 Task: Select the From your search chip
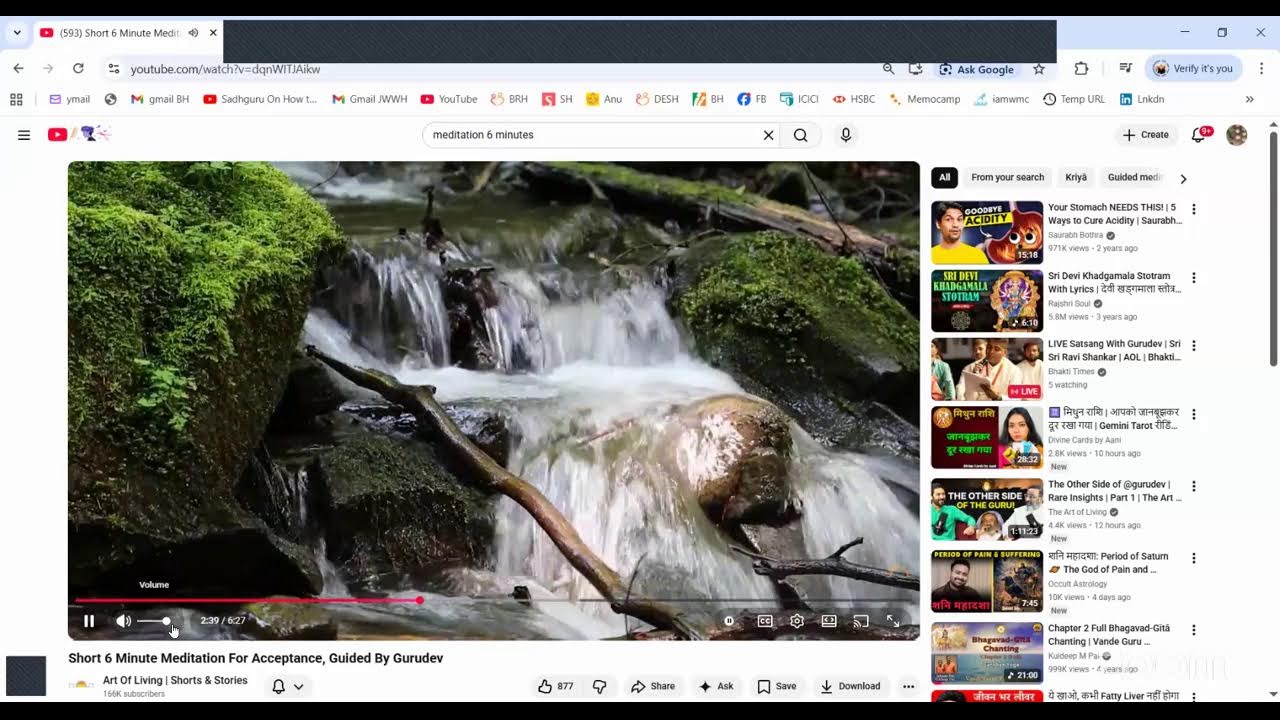[1007, 177]
